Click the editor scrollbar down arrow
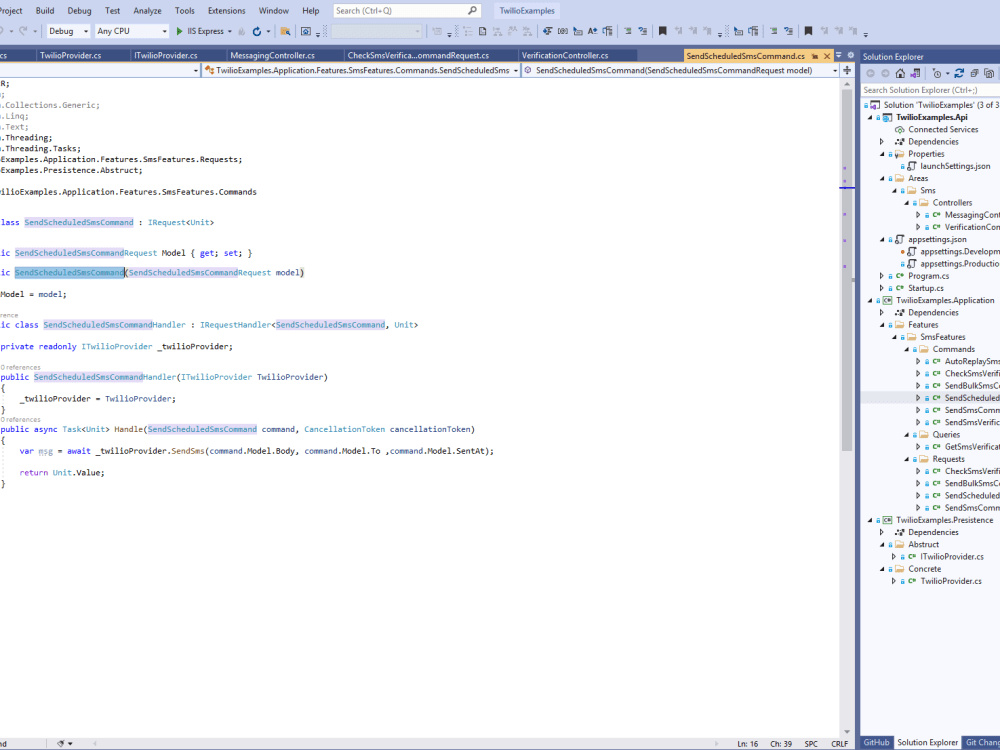 coord(847,732)
